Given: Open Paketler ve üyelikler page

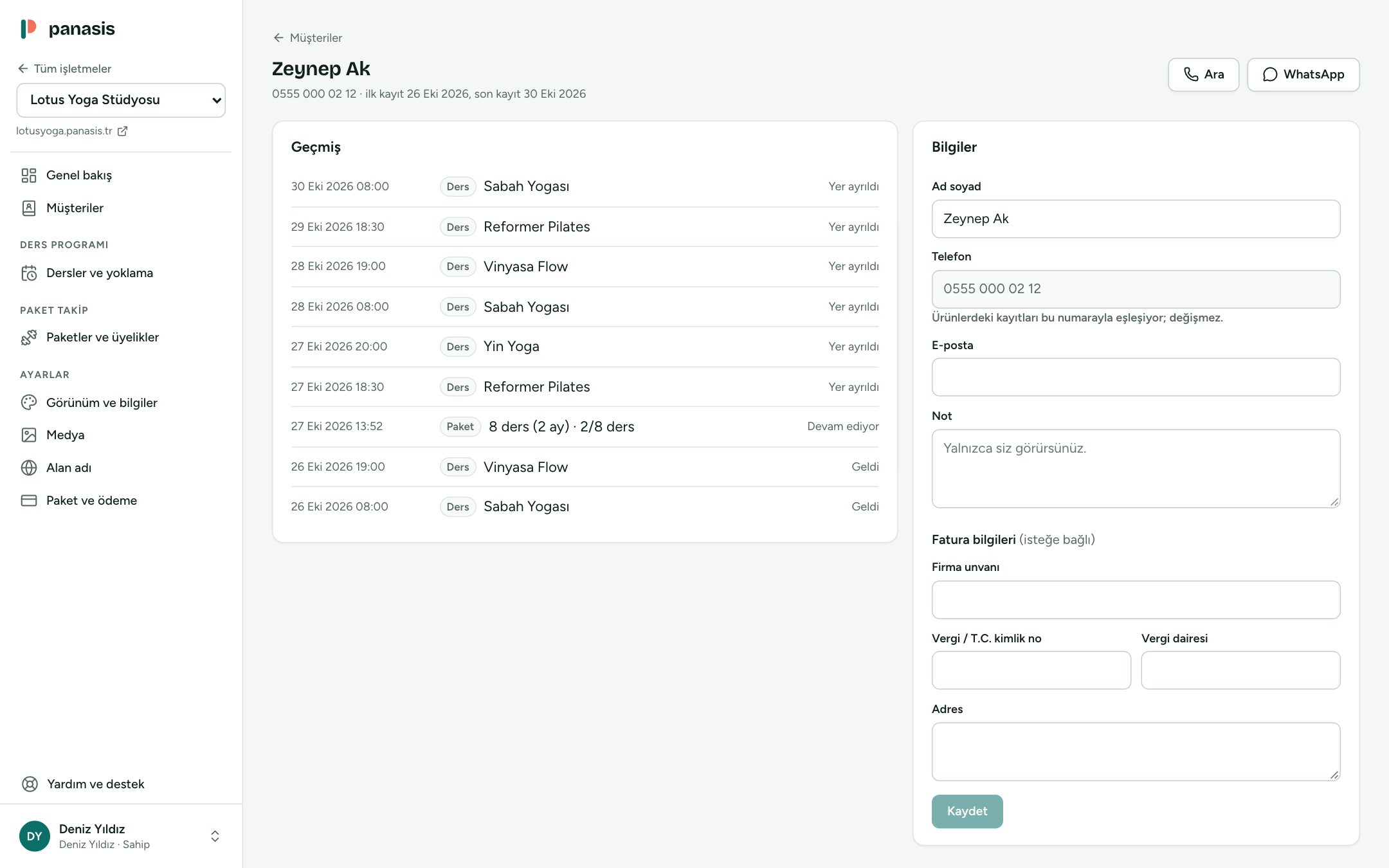Looking at the screenshot, I should (x=121, y=338).
